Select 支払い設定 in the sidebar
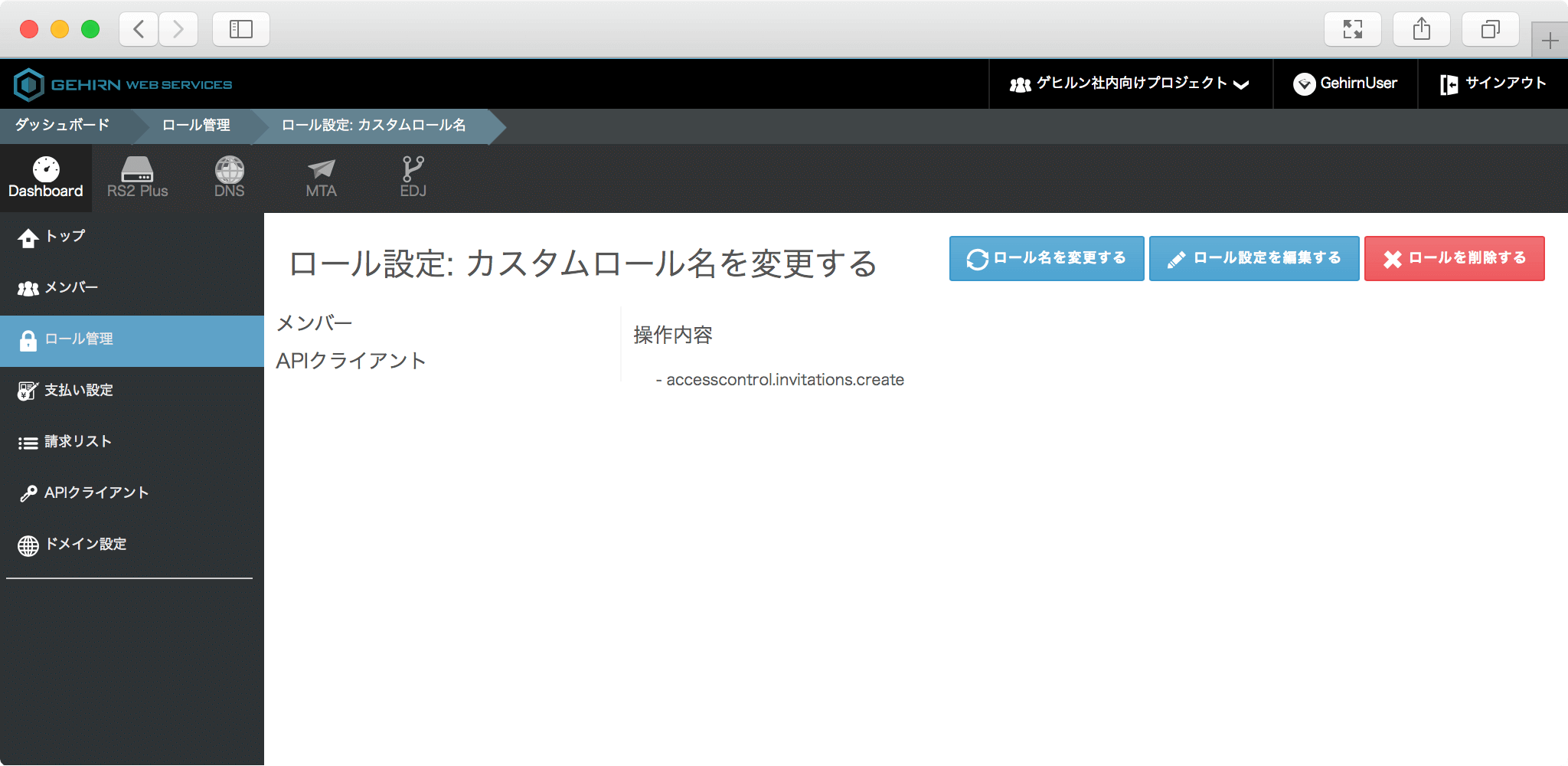The image size is (1568, 766). click(78, 391)
